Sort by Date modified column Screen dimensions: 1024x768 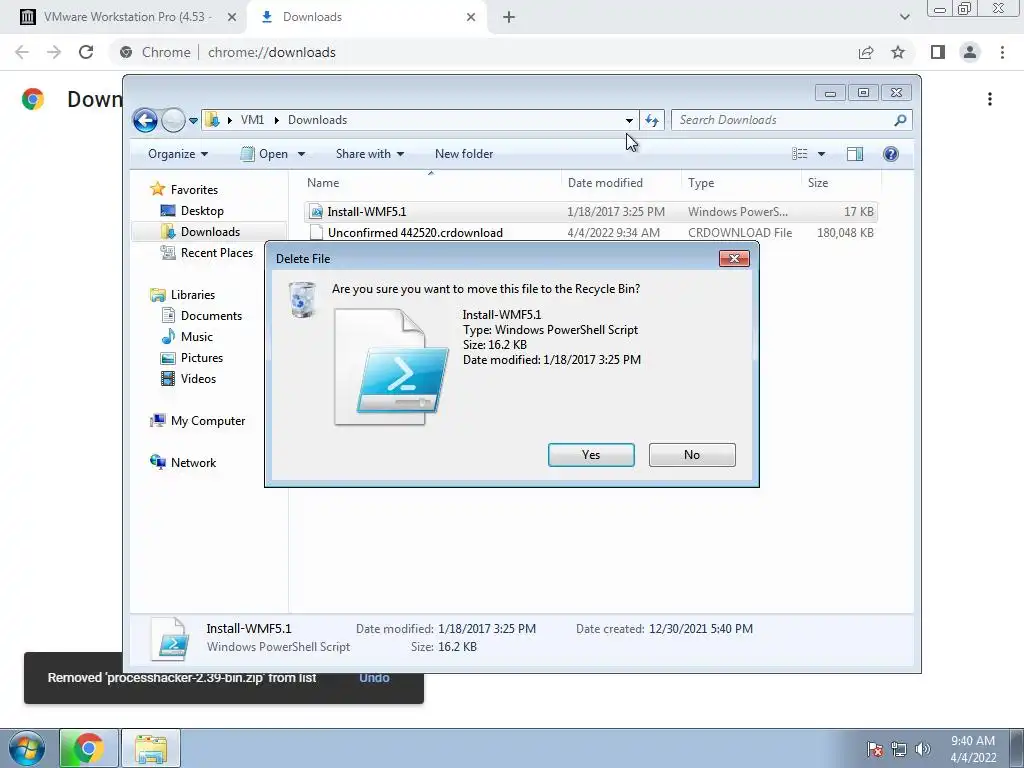click(620, 183)
